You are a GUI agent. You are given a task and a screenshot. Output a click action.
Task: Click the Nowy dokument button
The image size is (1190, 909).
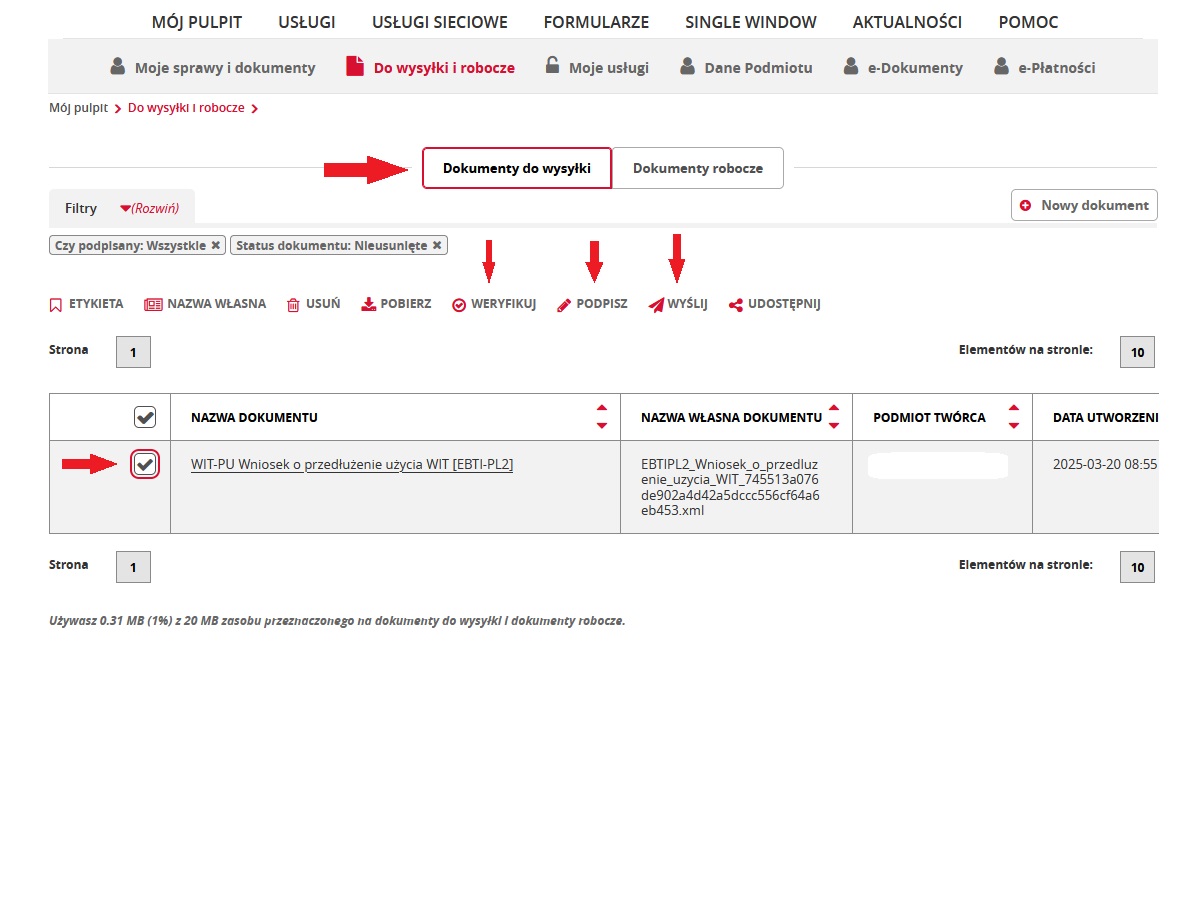tap(1084, 205)
